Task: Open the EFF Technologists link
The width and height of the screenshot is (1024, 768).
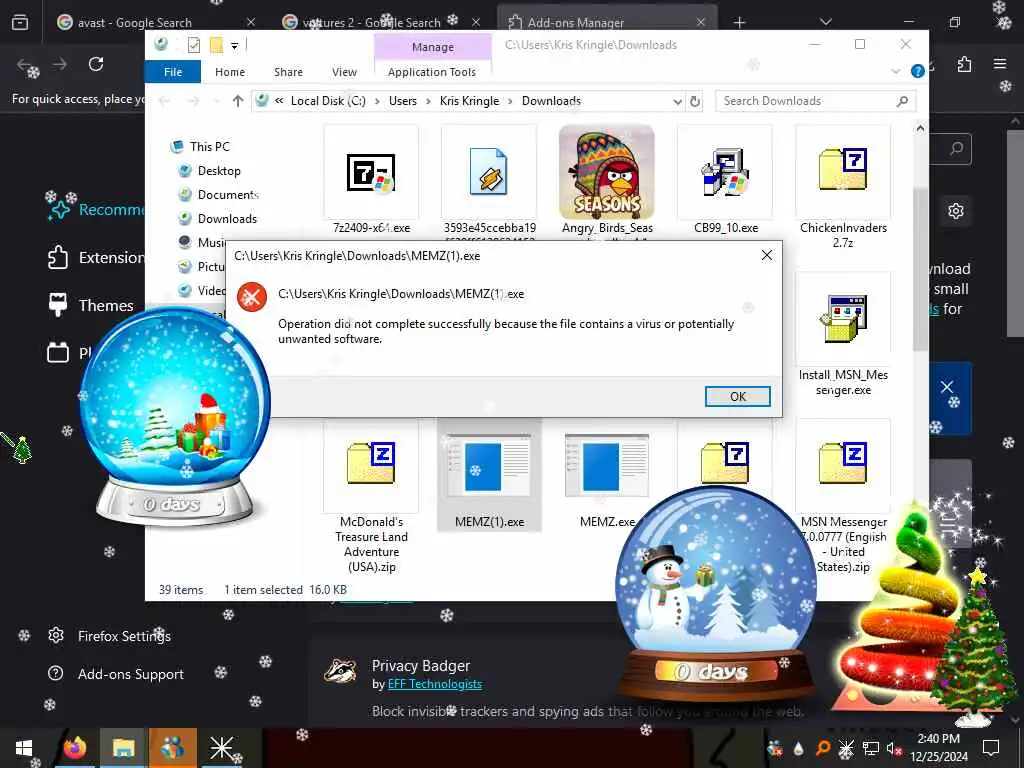Action: pos(435,684)
